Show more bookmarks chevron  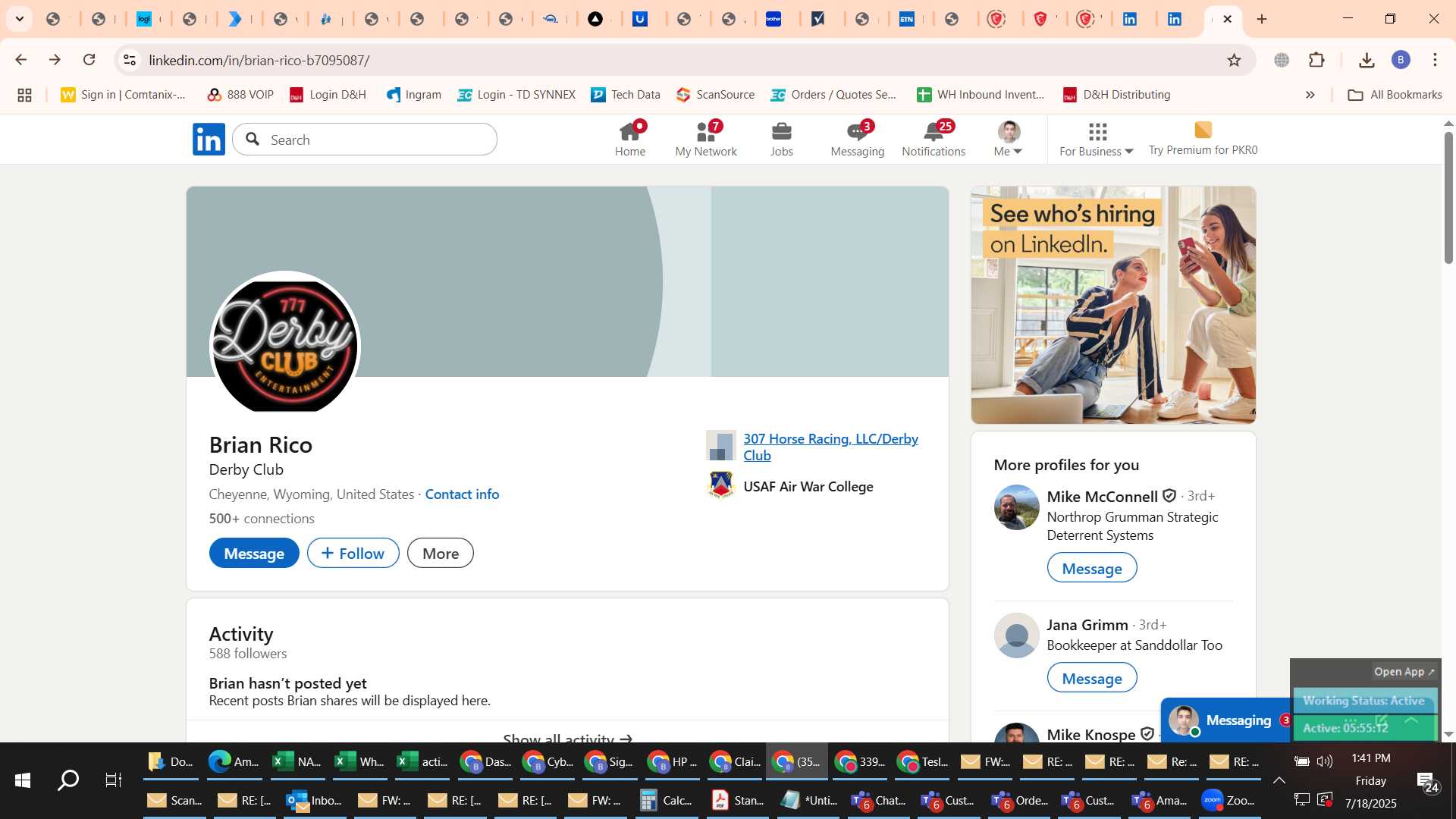click(x=1310, y=95)
